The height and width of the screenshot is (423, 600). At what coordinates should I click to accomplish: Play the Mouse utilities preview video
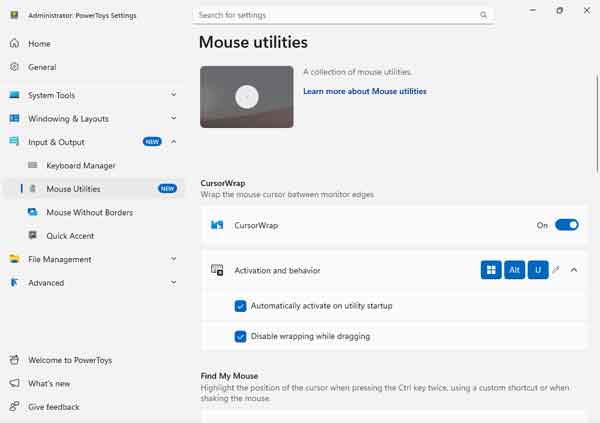tap(247, 97)
